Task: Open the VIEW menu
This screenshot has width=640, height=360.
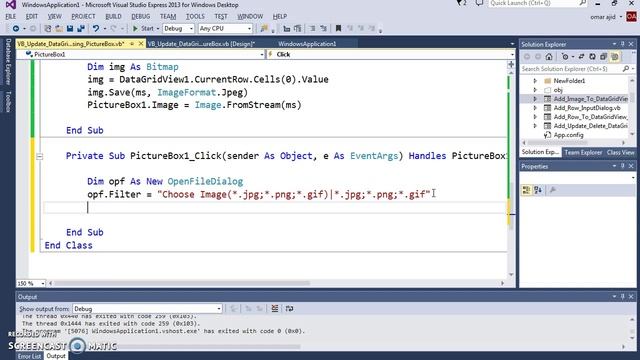Action: pyautogui.click(x=54, y=16)
